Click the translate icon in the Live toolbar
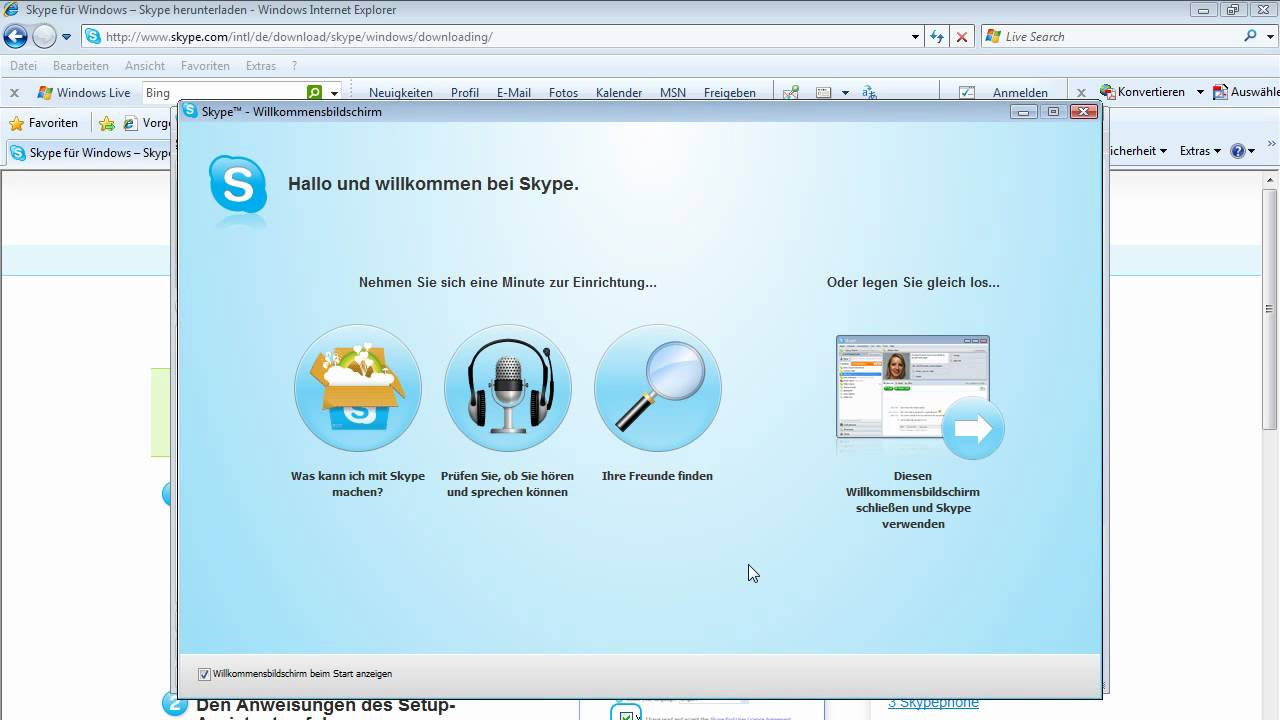This screenshot has height=720, width=1280. (x=869, y=92)
